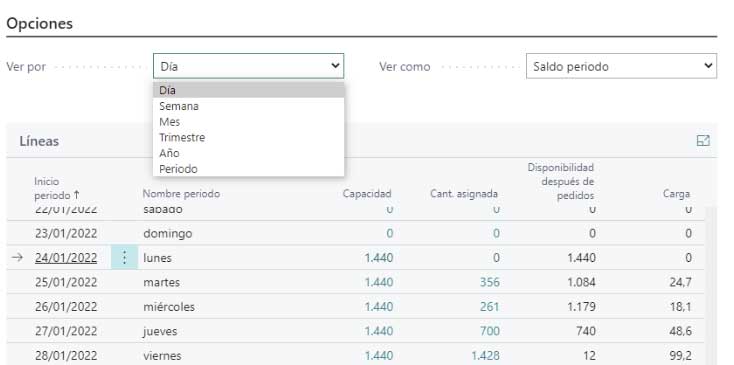Viewport: 734px width, 365px height.
Task: Click the Nombre periodo column header
Action: (x=181, y=194)
